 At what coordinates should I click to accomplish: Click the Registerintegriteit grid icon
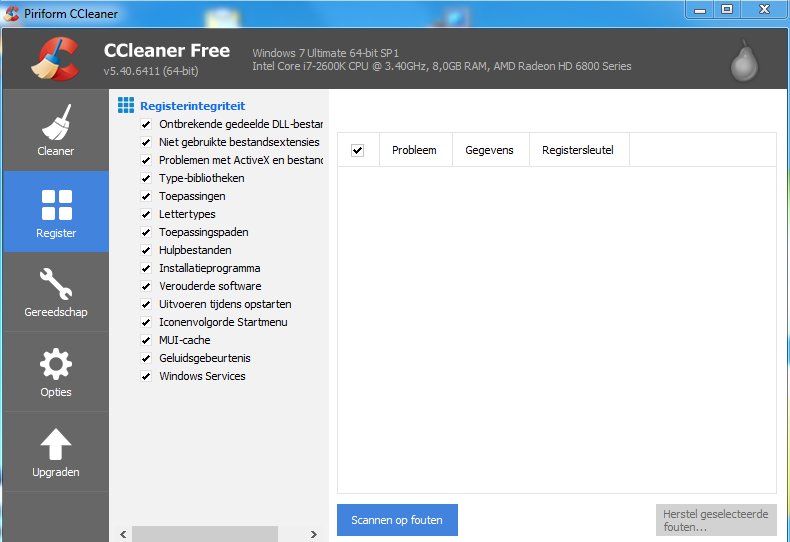pos(126,105)
